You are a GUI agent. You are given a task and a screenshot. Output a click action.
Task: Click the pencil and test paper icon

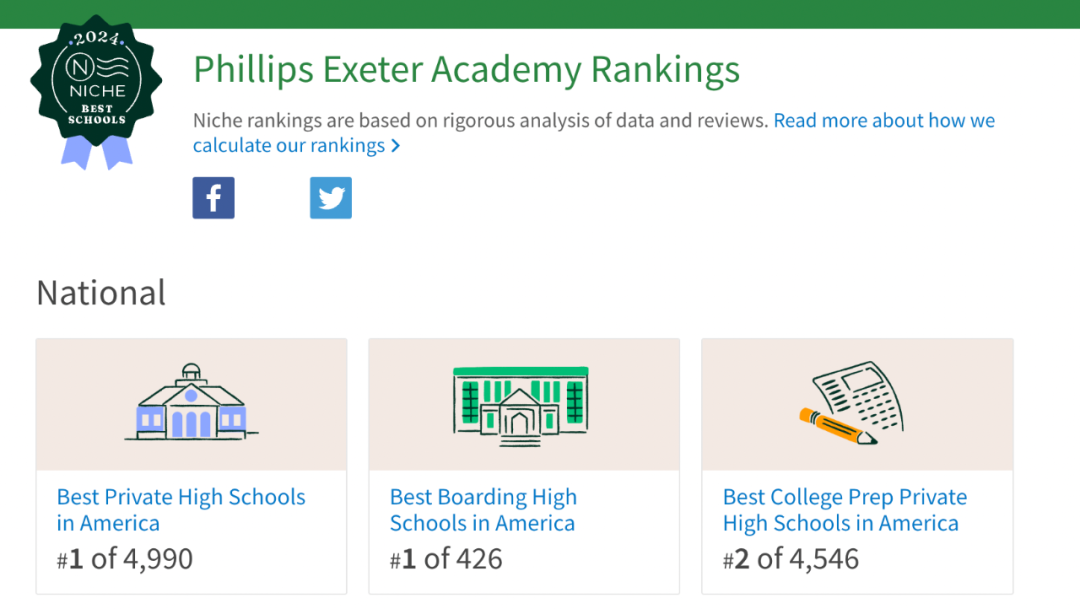coord(851,403)
